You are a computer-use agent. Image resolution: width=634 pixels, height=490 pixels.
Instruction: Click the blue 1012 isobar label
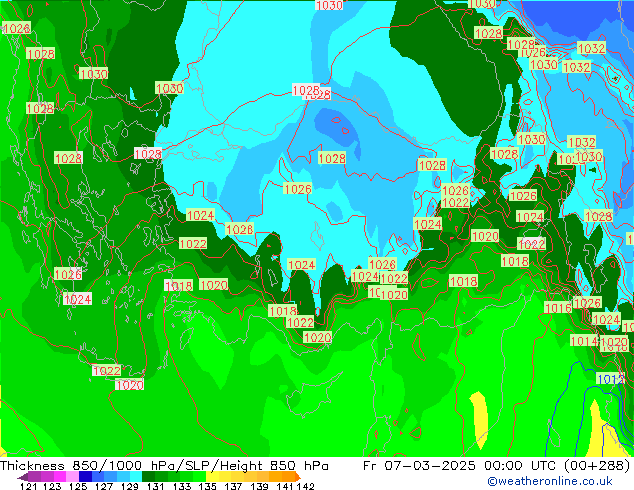[610, 379]
